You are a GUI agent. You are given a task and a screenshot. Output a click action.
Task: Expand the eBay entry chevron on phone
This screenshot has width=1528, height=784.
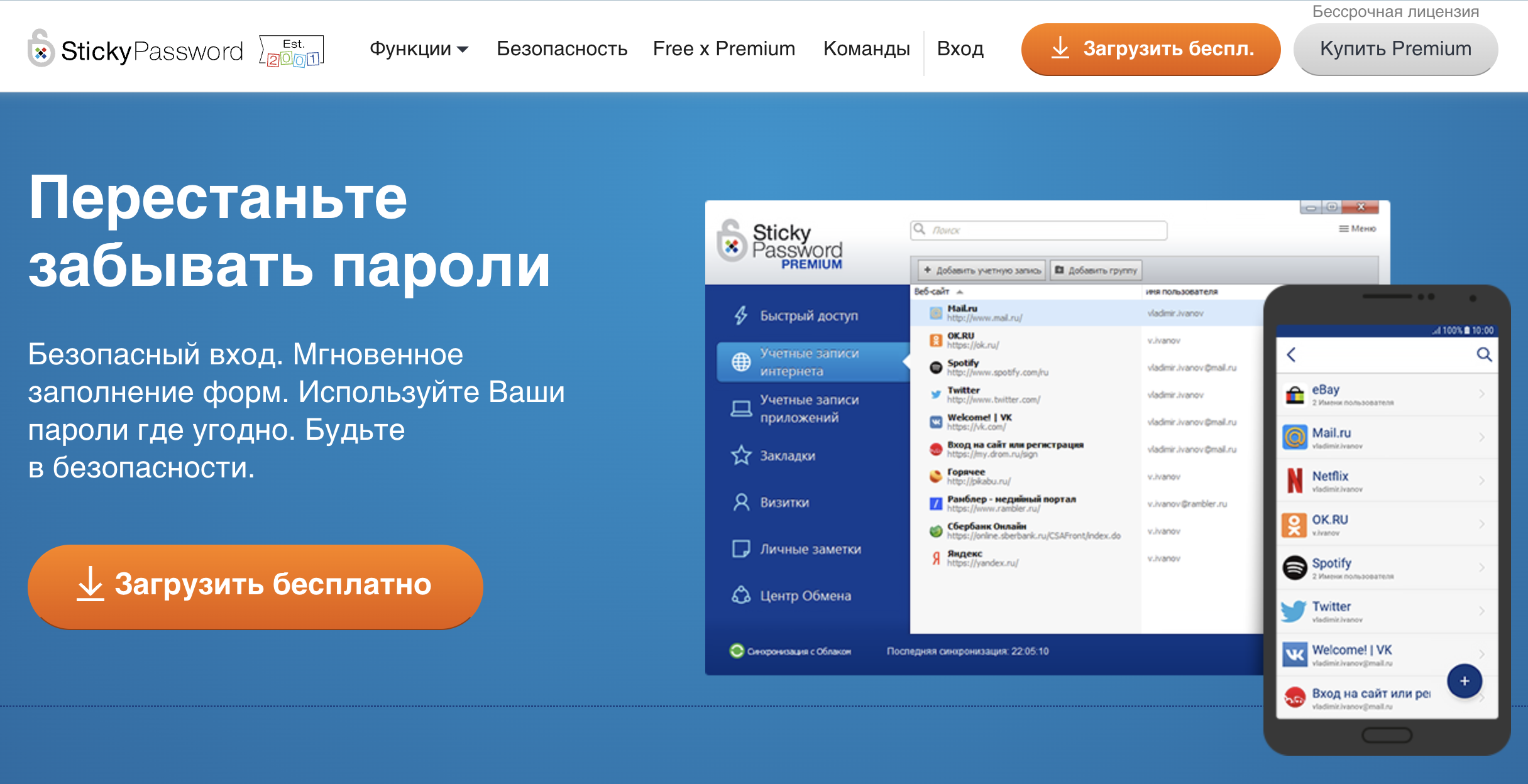click(1481, 394)
